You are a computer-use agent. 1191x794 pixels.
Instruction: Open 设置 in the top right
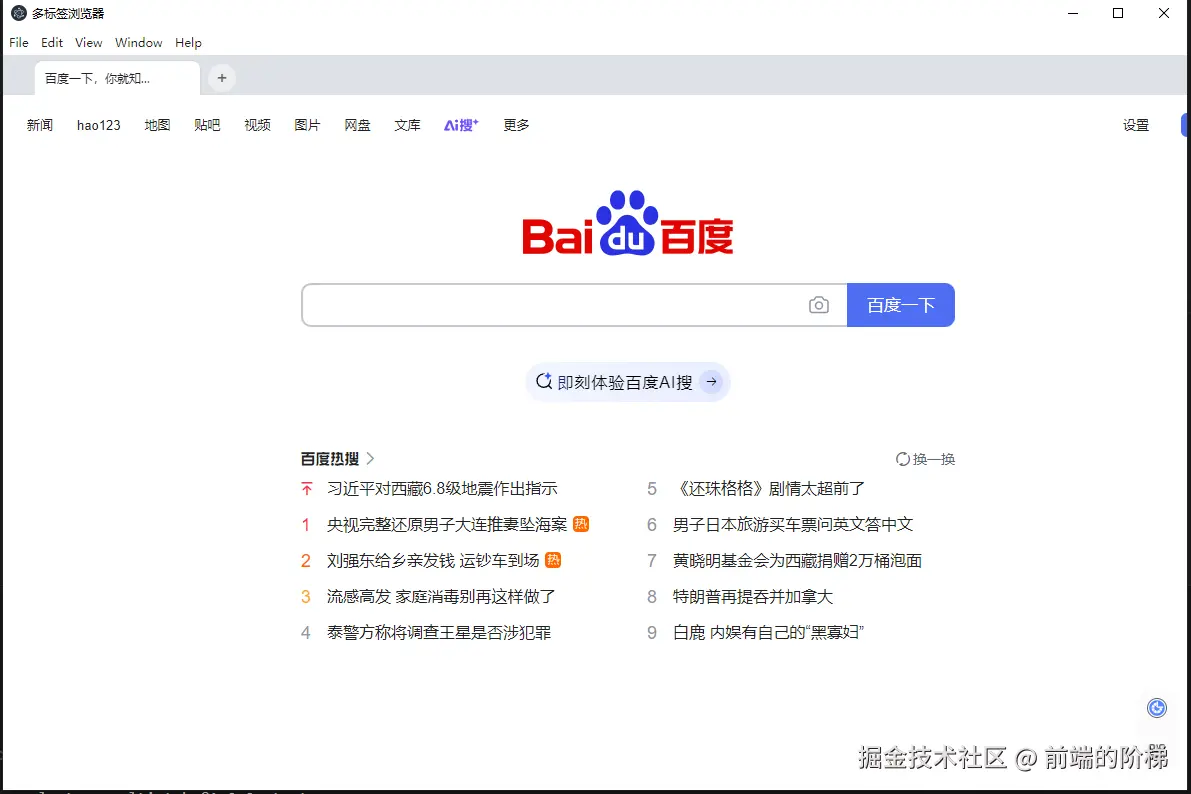point(1136,125)
